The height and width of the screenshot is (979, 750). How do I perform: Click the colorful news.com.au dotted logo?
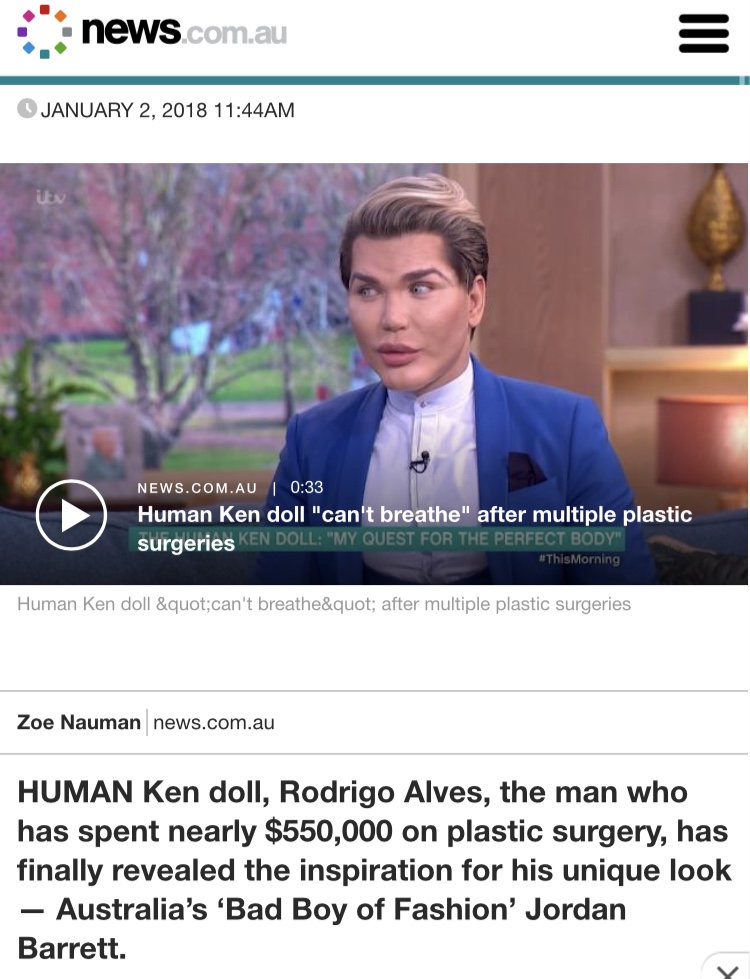tap(44, 31)
